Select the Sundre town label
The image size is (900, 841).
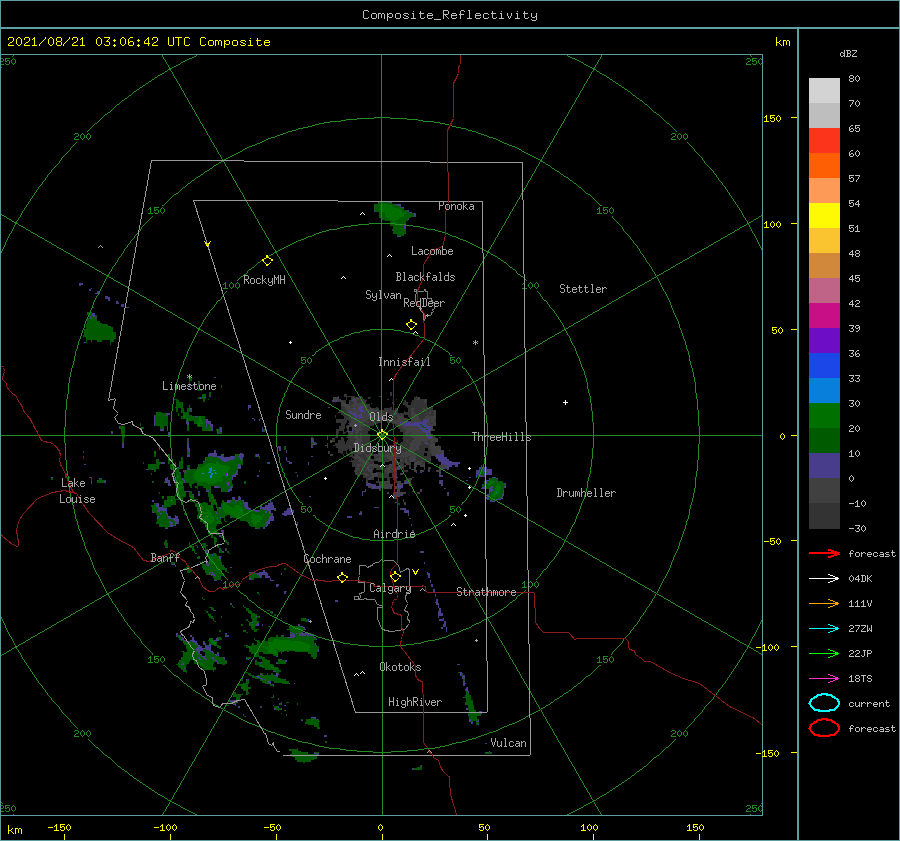point(303,414)
